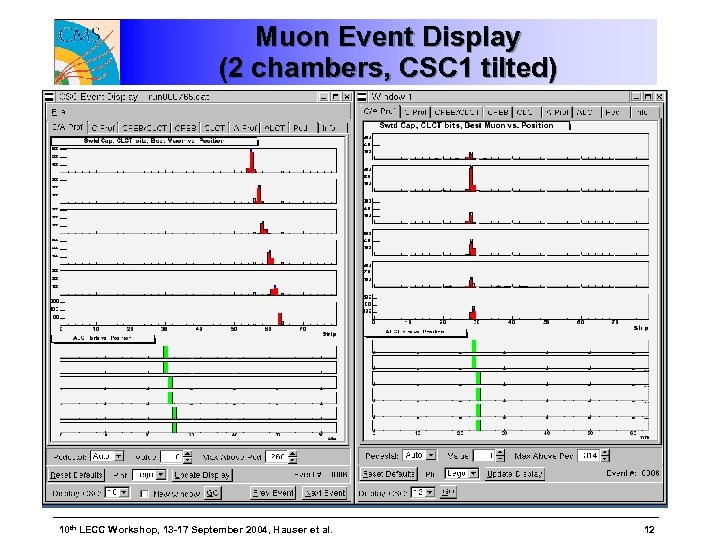Click GO button in CSC Event Display
Viewport: 720px width, 540px height.
[x=213, y=493]
